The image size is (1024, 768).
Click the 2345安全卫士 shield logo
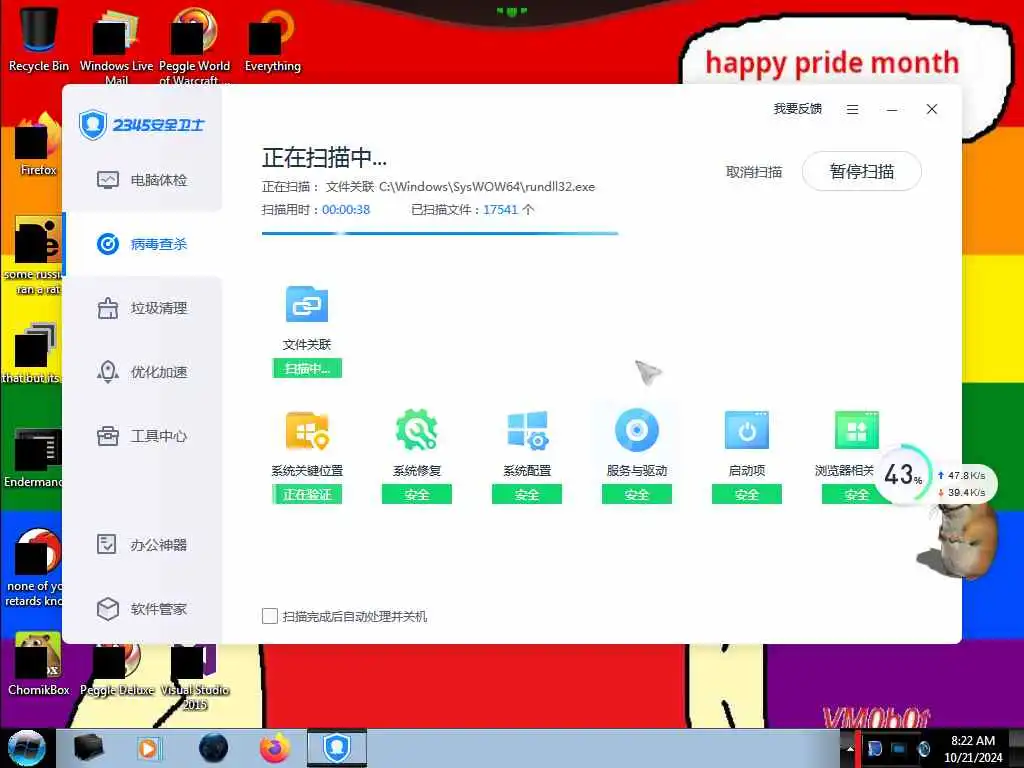click(93, 124)
